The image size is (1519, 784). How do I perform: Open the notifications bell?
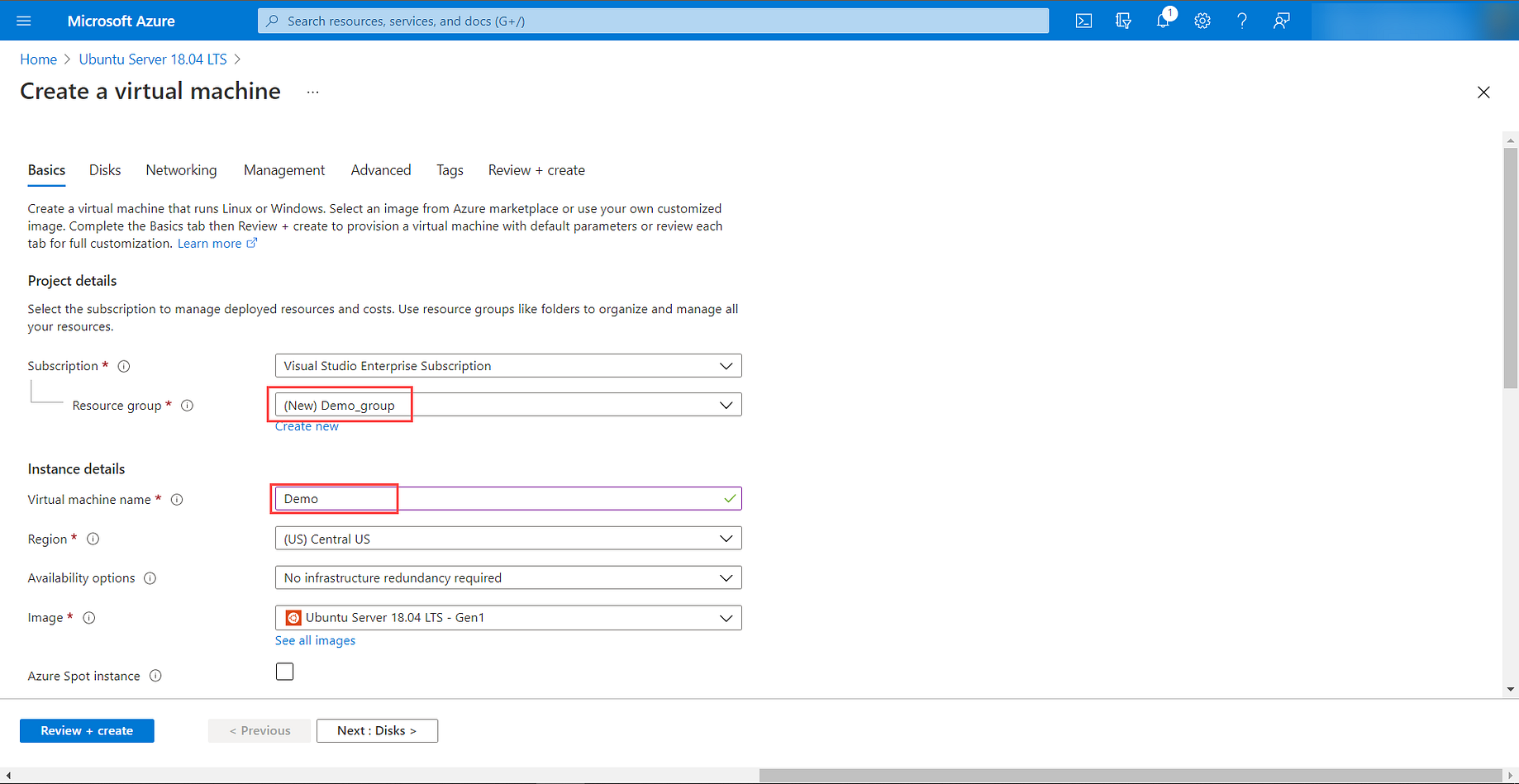click(1163, 21)
